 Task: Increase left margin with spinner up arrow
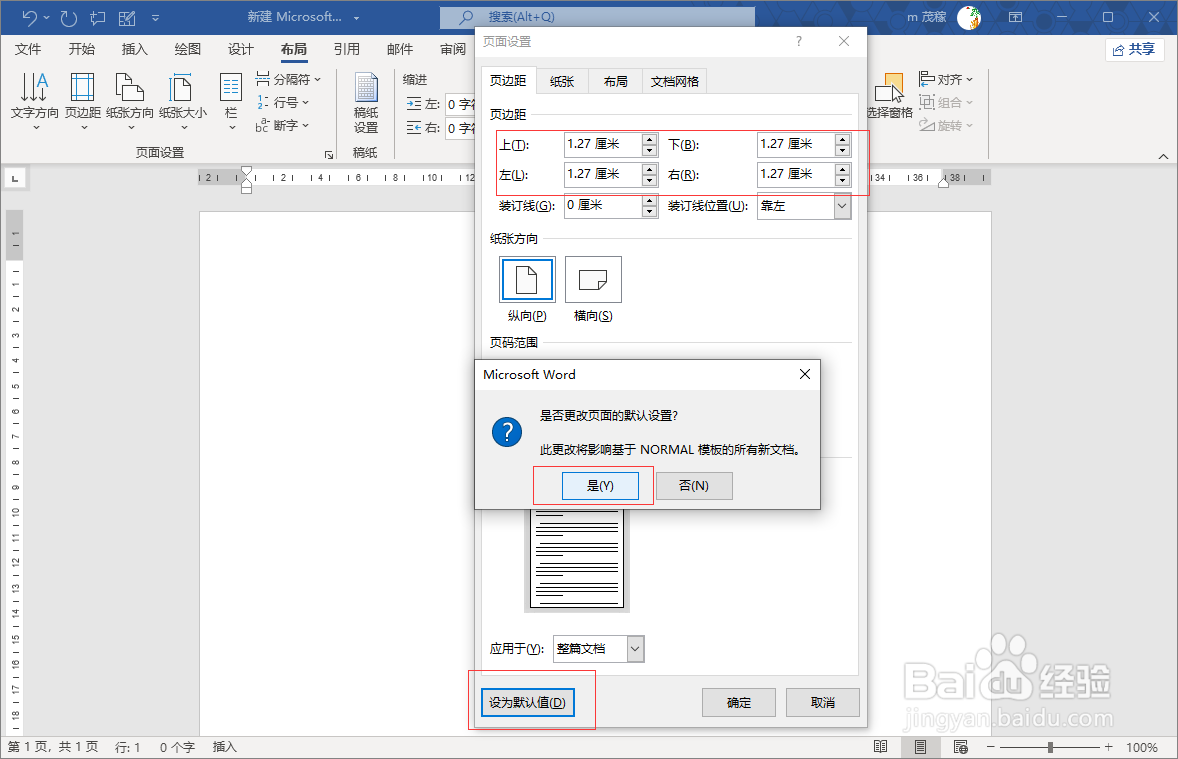pos(650,169)
